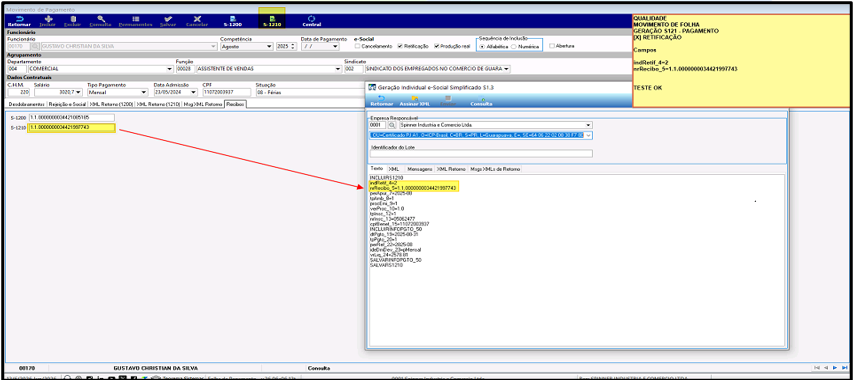
Task: Open the Competência month dropdown
Action: tap(269, 46)
